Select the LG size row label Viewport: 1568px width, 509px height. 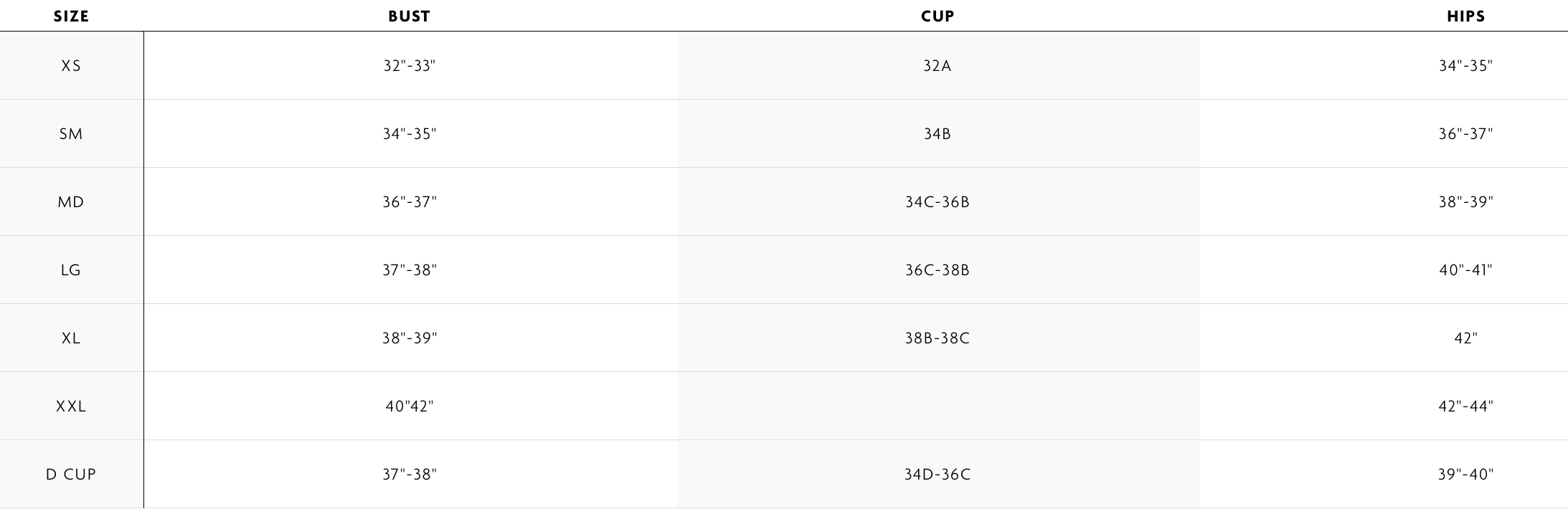click(71, 270)
